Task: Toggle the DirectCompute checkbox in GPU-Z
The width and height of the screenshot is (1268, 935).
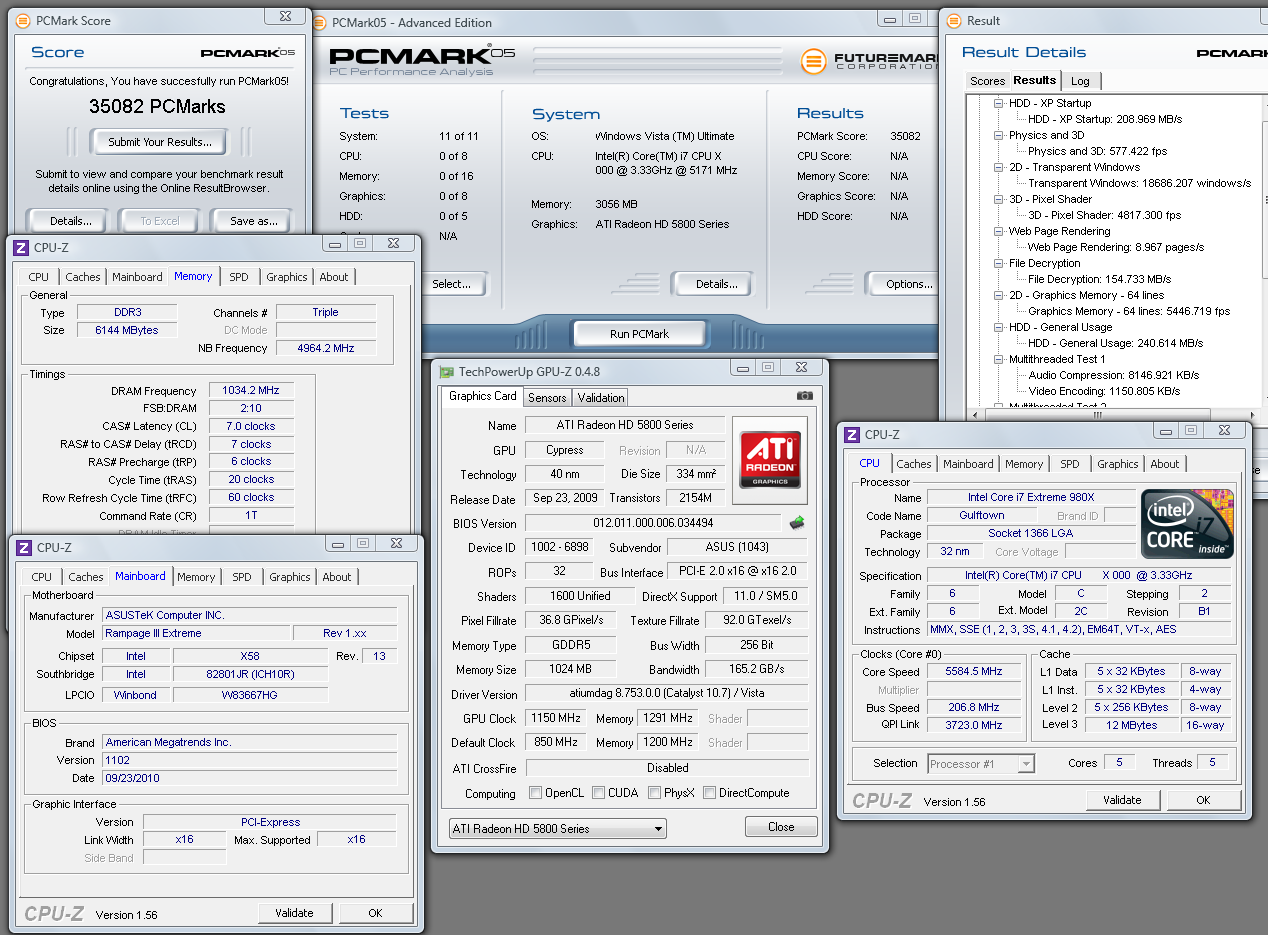Action: (x=709, y=793)
